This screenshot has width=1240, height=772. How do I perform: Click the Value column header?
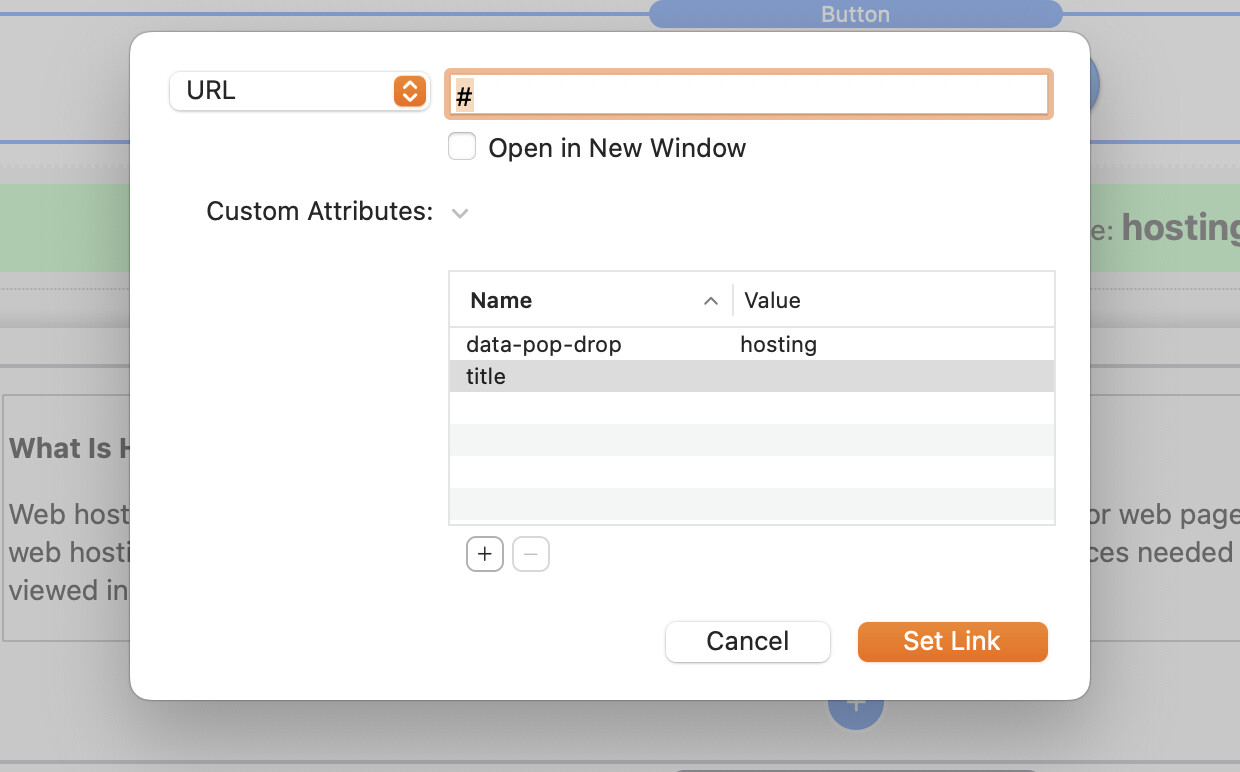point(893,300)
